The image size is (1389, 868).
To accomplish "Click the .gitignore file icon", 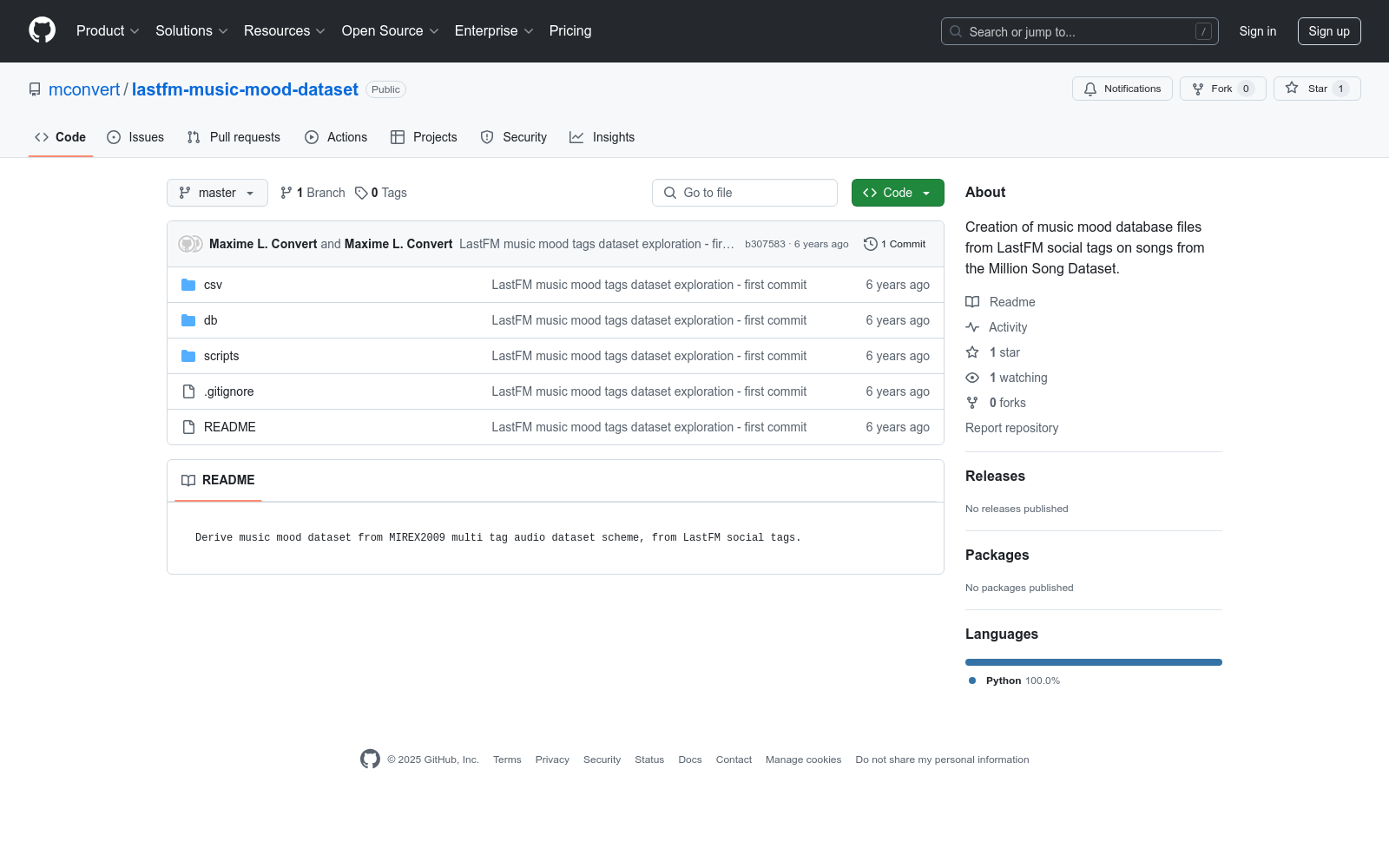I will (188, 391).
